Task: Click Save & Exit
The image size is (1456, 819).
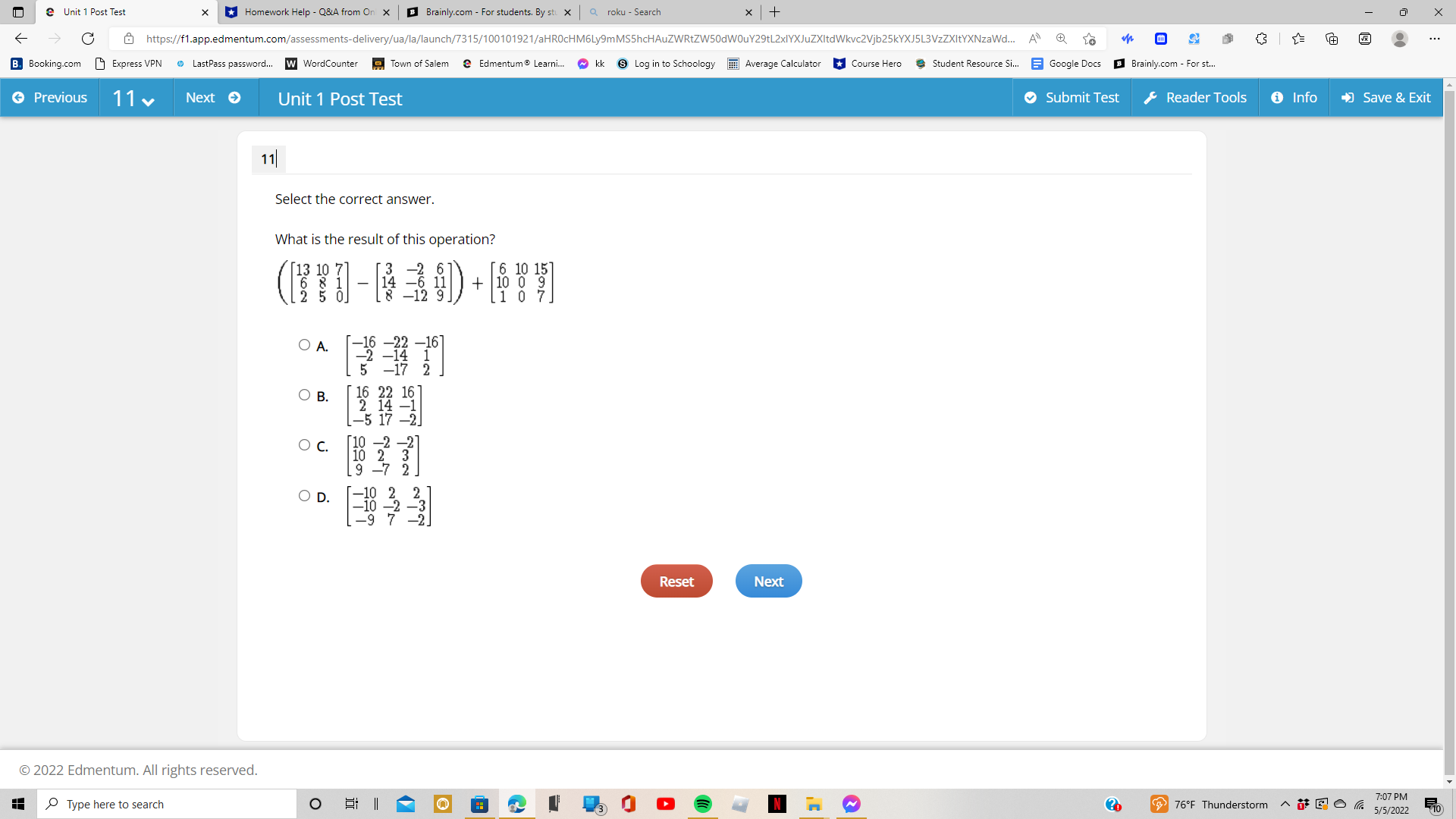Action: [1385, 97]
